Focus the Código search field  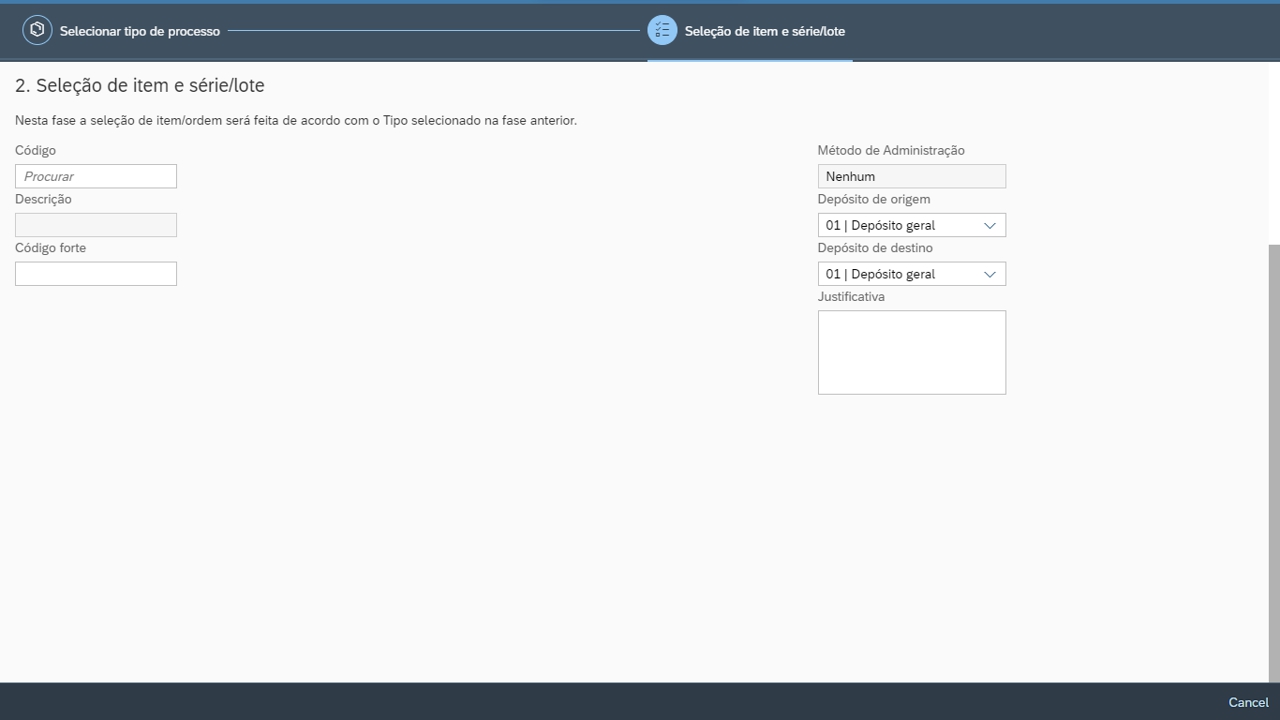coord(96,176)
